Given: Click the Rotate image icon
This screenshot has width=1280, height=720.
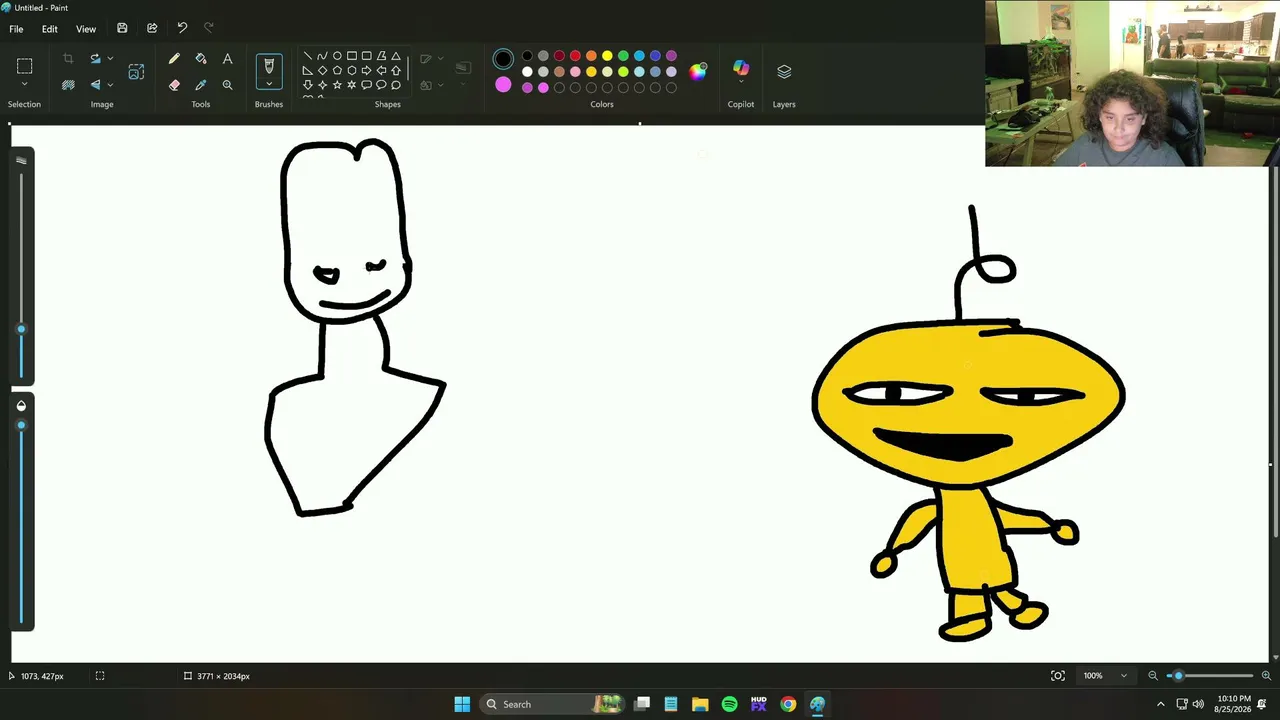Looking at the screenshot, I should coord(96,59).
